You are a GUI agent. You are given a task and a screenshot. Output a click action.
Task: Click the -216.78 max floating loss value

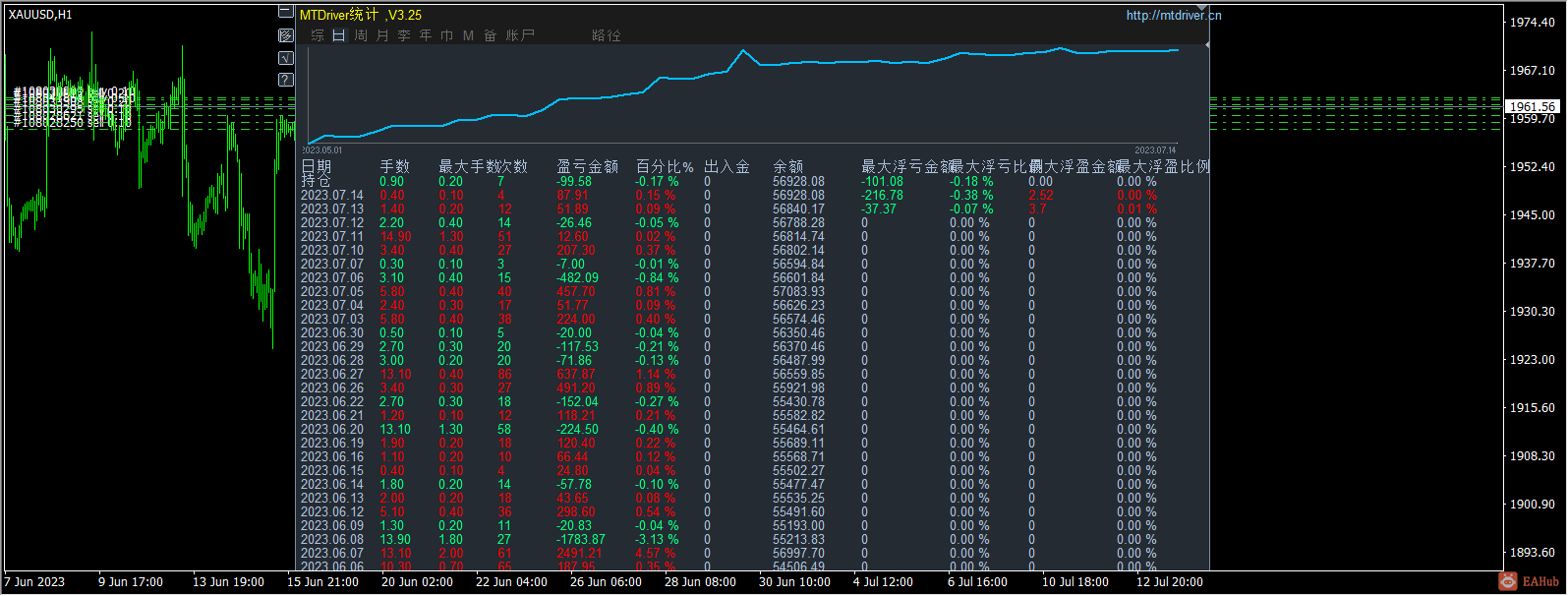click(882, 196)
